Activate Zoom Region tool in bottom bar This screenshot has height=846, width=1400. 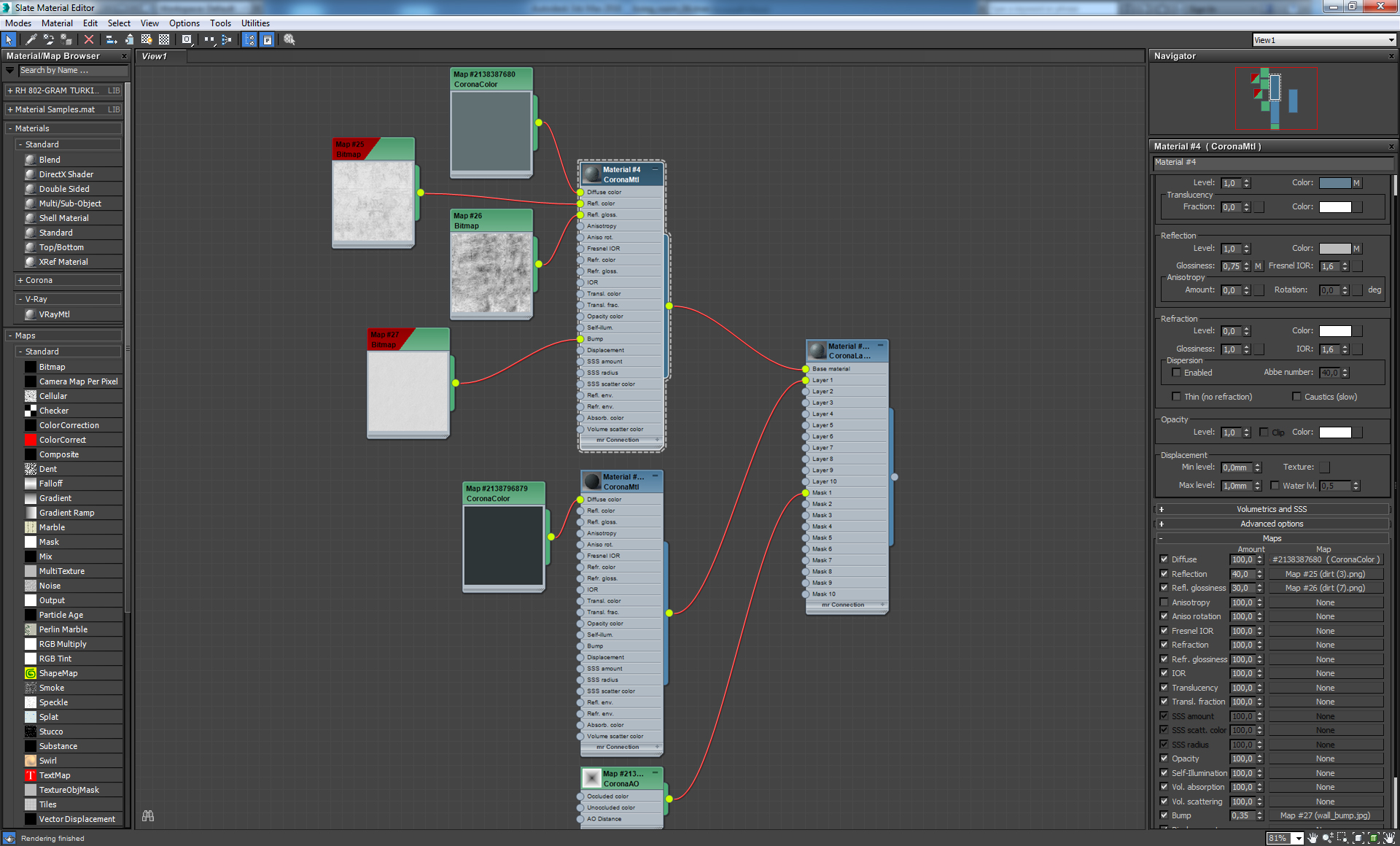(x=1342, y=838)
